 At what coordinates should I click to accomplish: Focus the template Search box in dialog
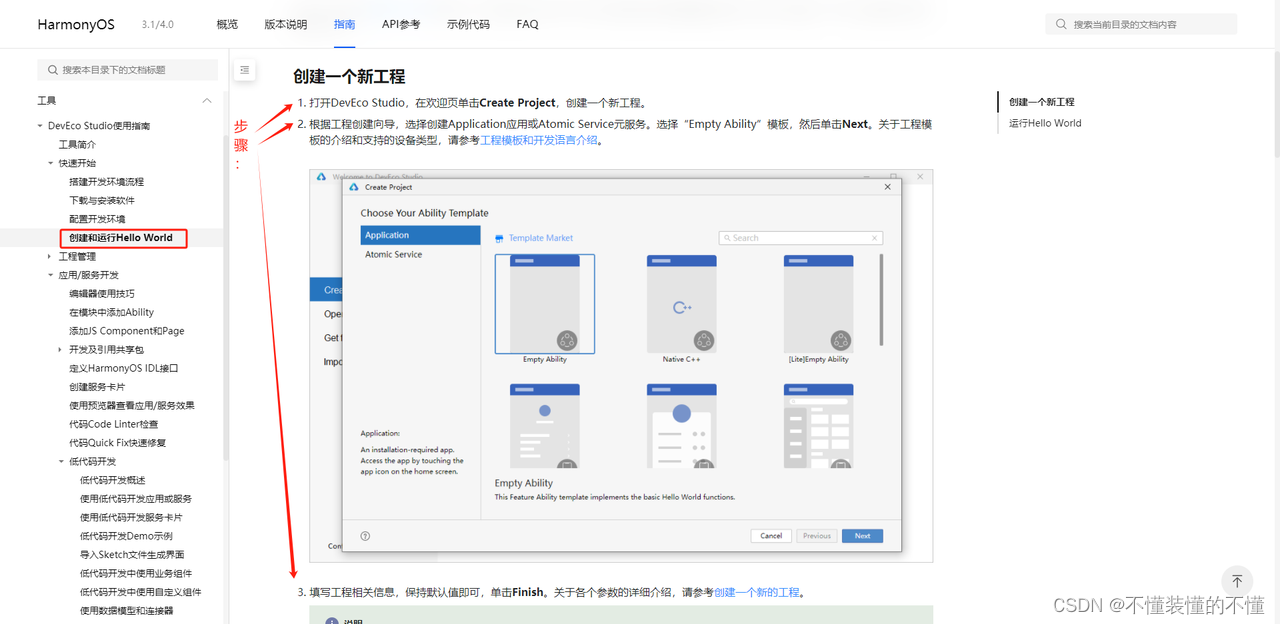[801, 238]
